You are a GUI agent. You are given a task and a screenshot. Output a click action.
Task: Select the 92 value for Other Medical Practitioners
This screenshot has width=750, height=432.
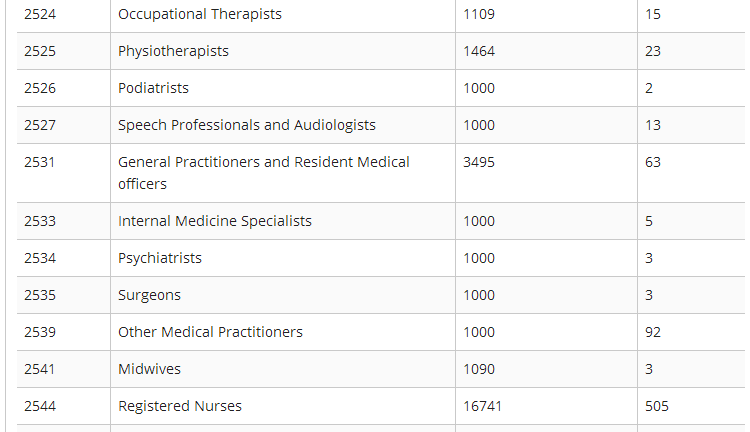[x=653, y=332]
